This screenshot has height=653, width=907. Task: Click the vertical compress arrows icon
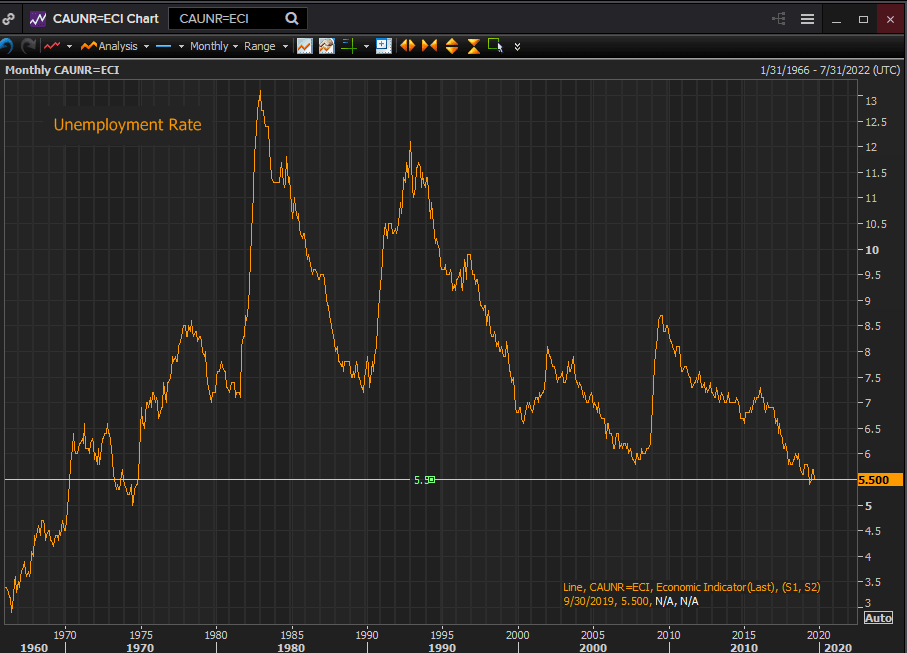(x=473, y=46)
